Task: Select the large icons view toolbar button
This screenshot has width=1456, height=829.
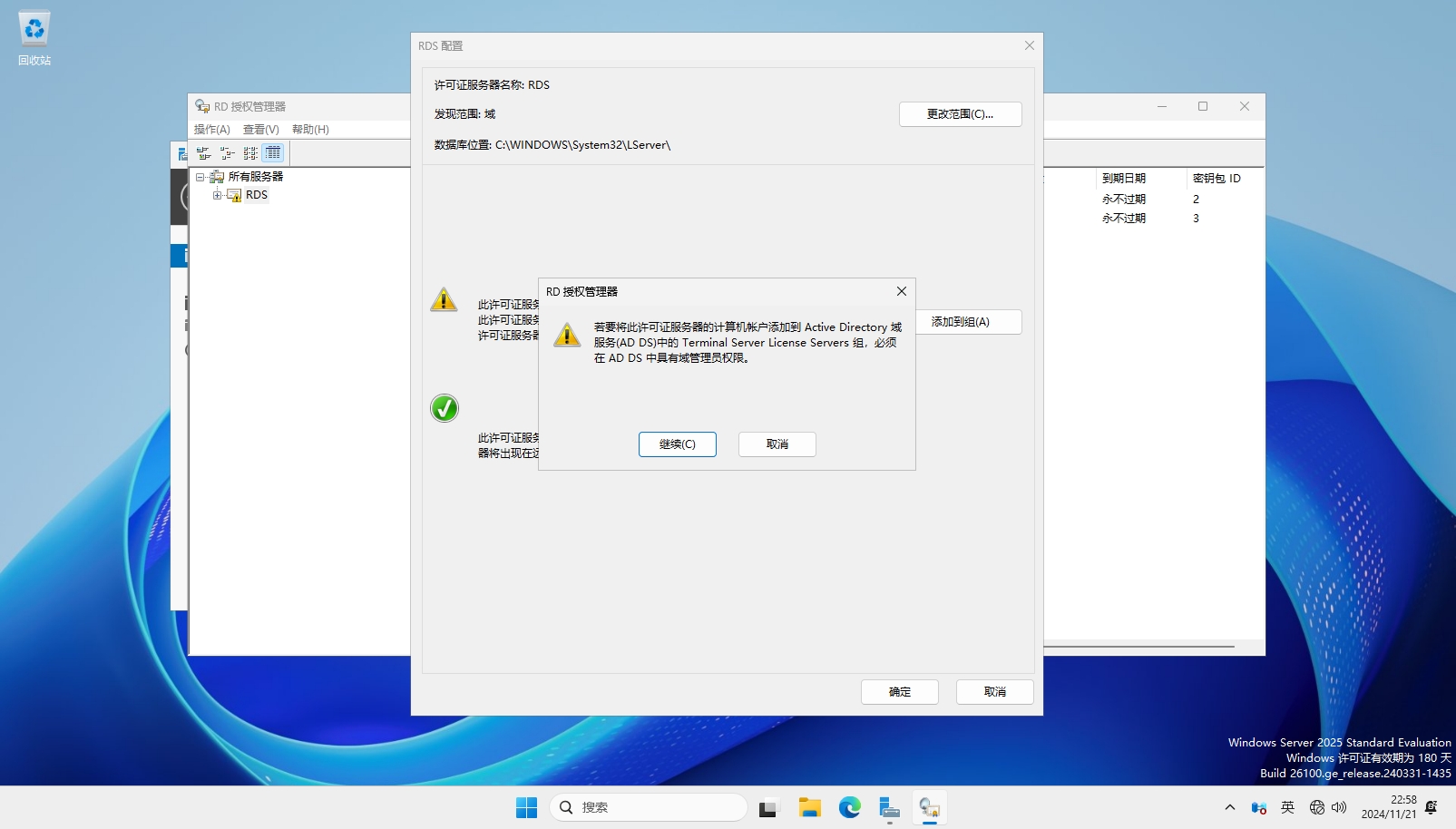Action: (x=204, y=153)
